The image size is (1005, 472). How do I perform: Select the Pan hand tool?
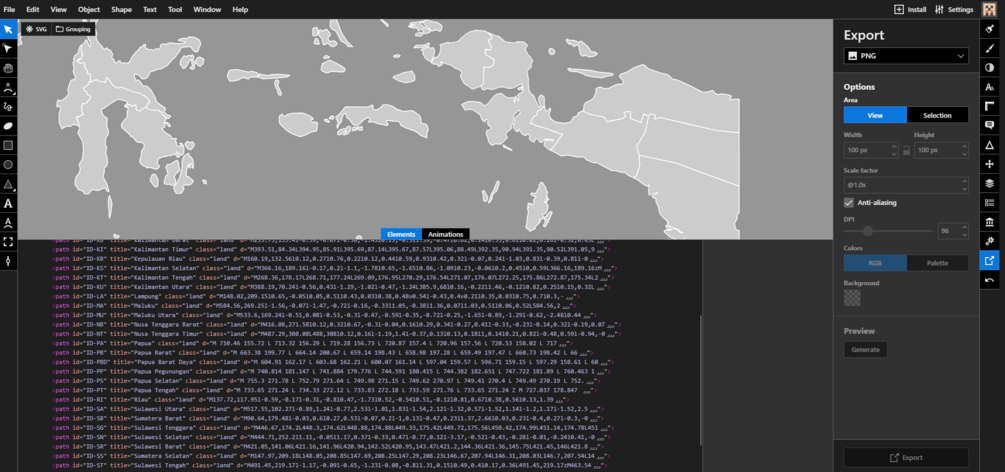[8, 68]
